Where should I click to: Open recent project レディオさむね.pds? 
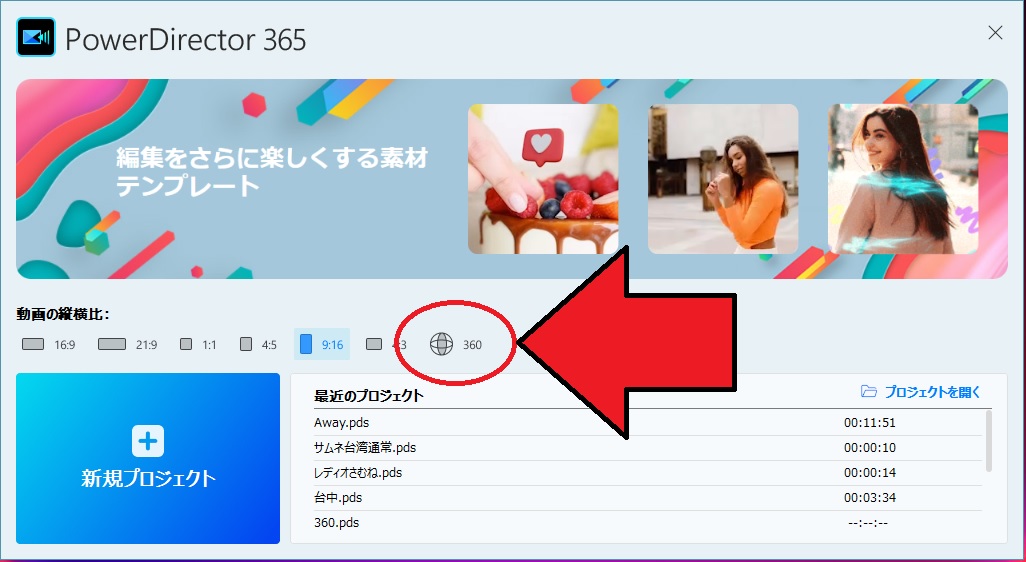point(648,472)
